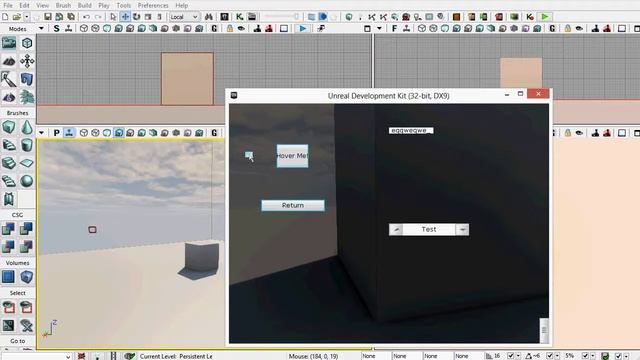Adjust the camera speed slider in toolbar
640x360 pixels.
[x=282, y=17]
